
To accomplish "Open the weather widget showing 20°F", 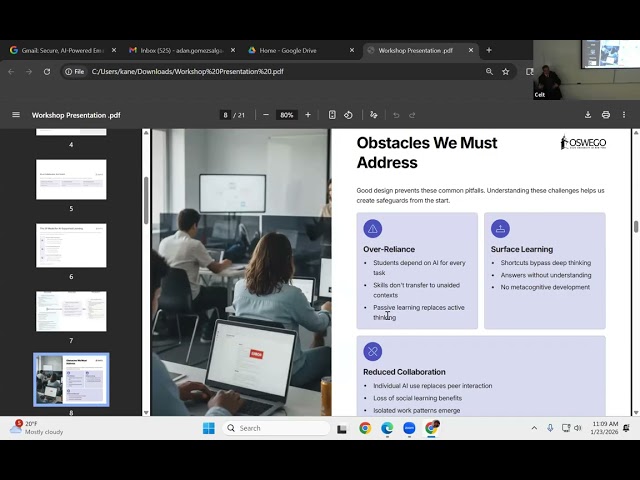I will (37, 428).
